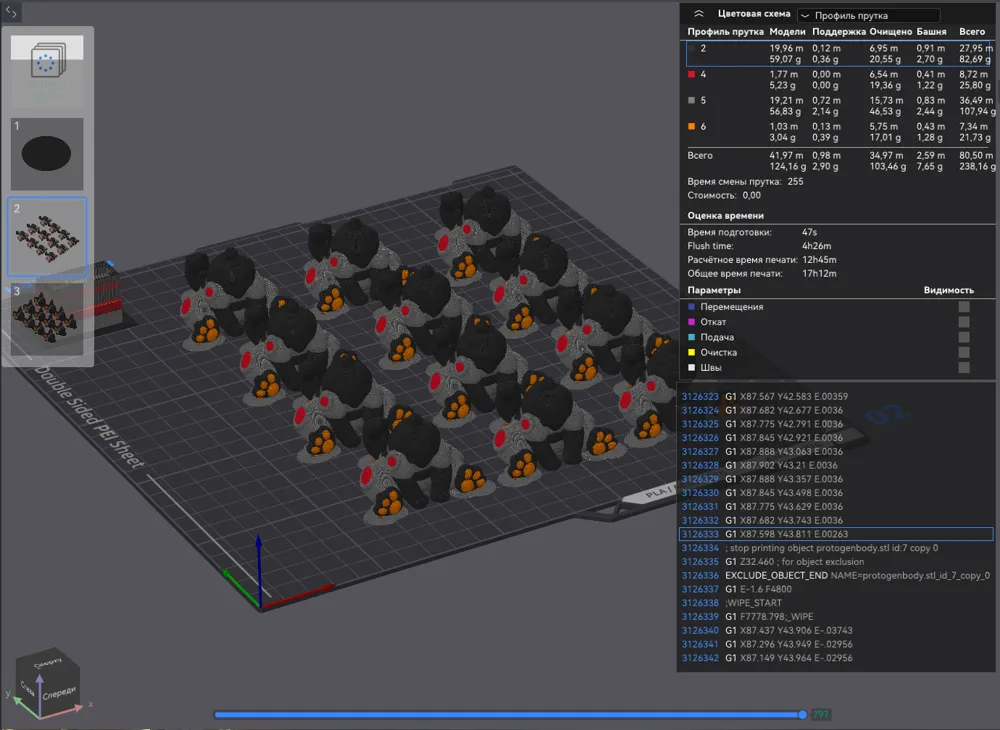Click the Поддержка column header
Screen dimensions: 1000x730
839,31
